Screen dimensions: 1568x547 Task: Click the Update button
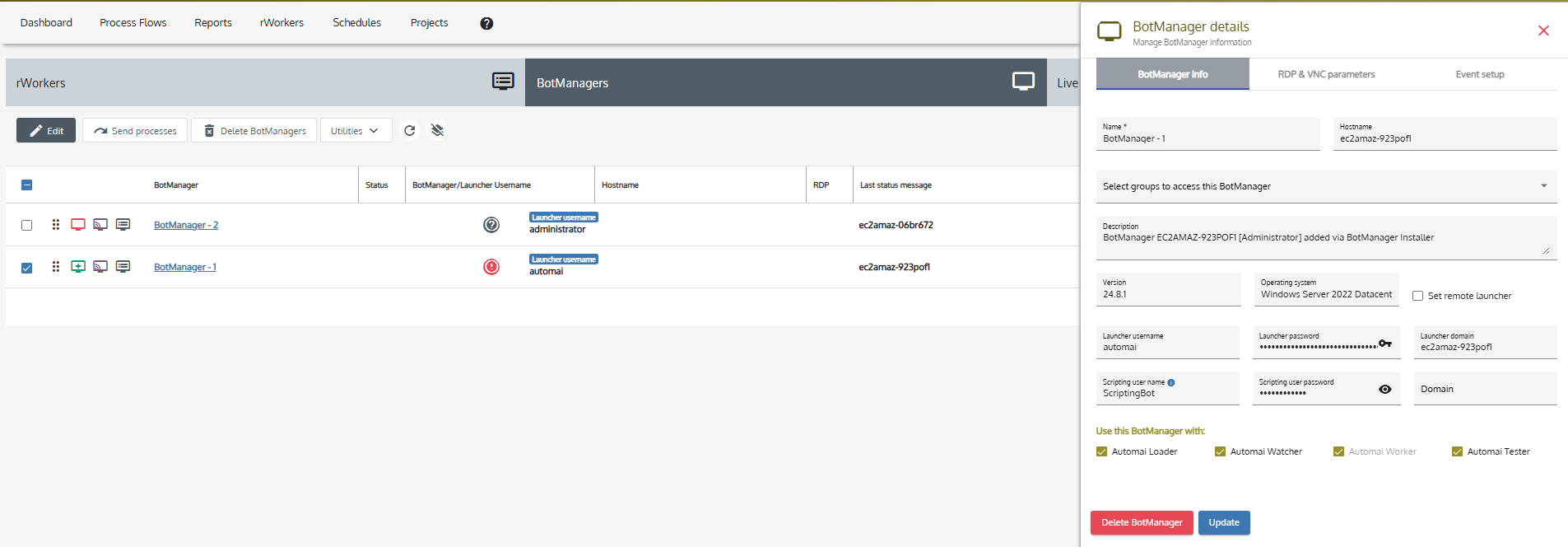coord(1224,522)
